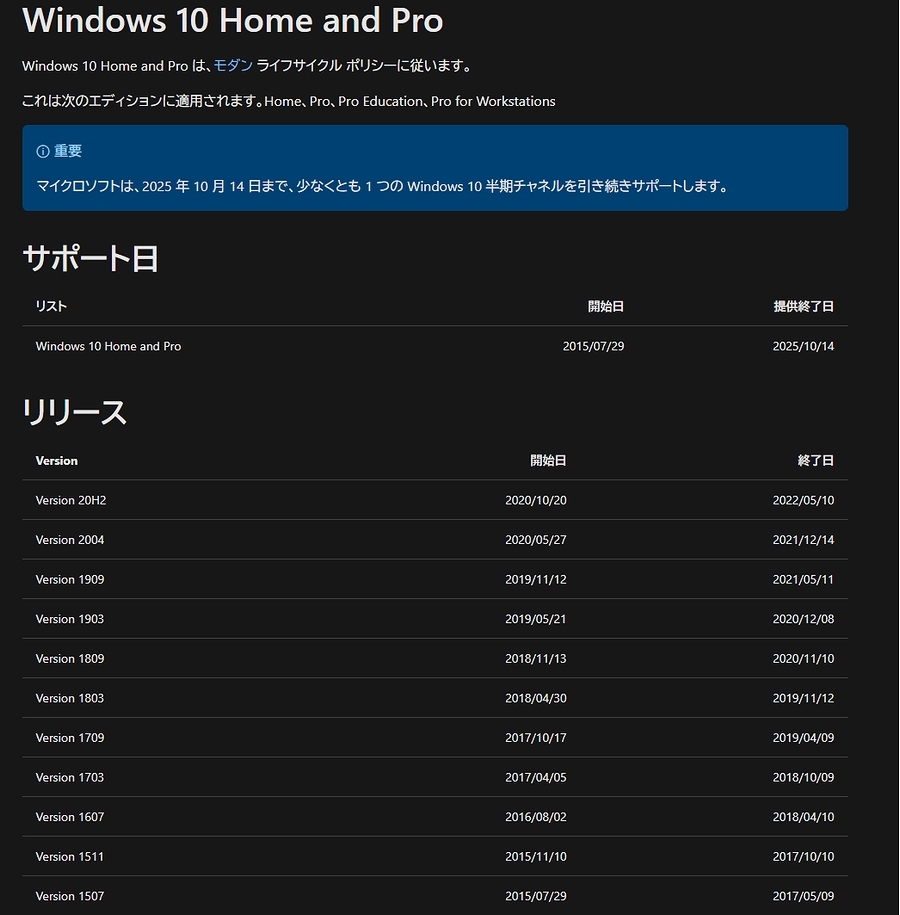Screen dimensions: 900x915
Task: Select Version 1511 end date 2017/10/10
Action: 803,857
